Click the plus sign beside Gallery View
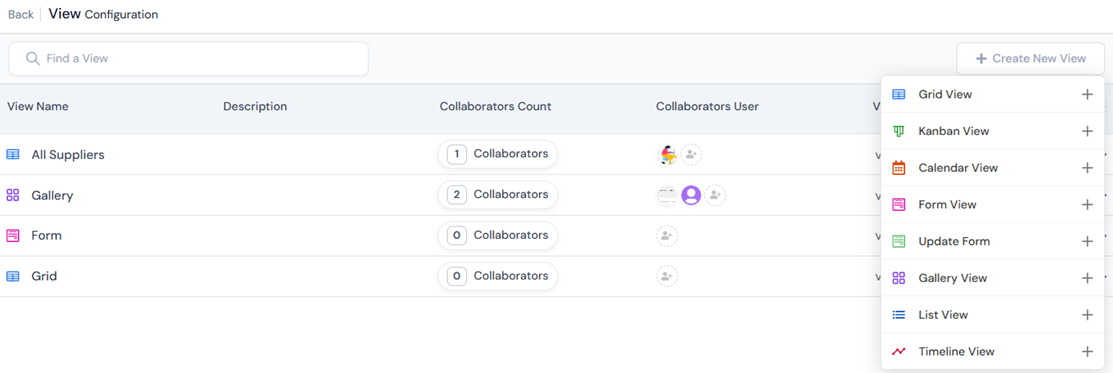Screen dimensions: 1113x373 (1087, 278)
